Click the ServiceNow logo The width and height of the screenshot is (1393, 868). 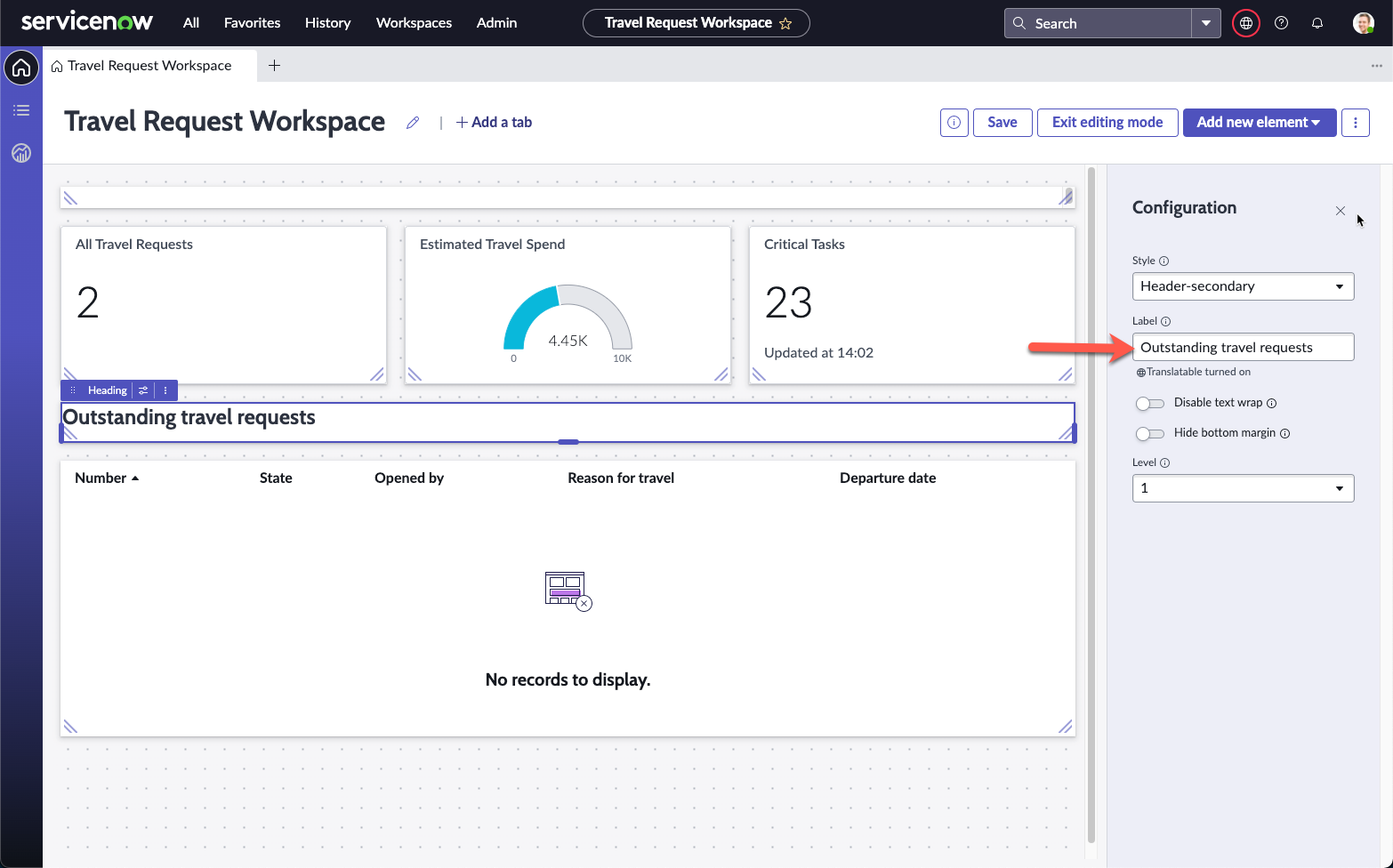pyautogui.click(x=86, y=22)
